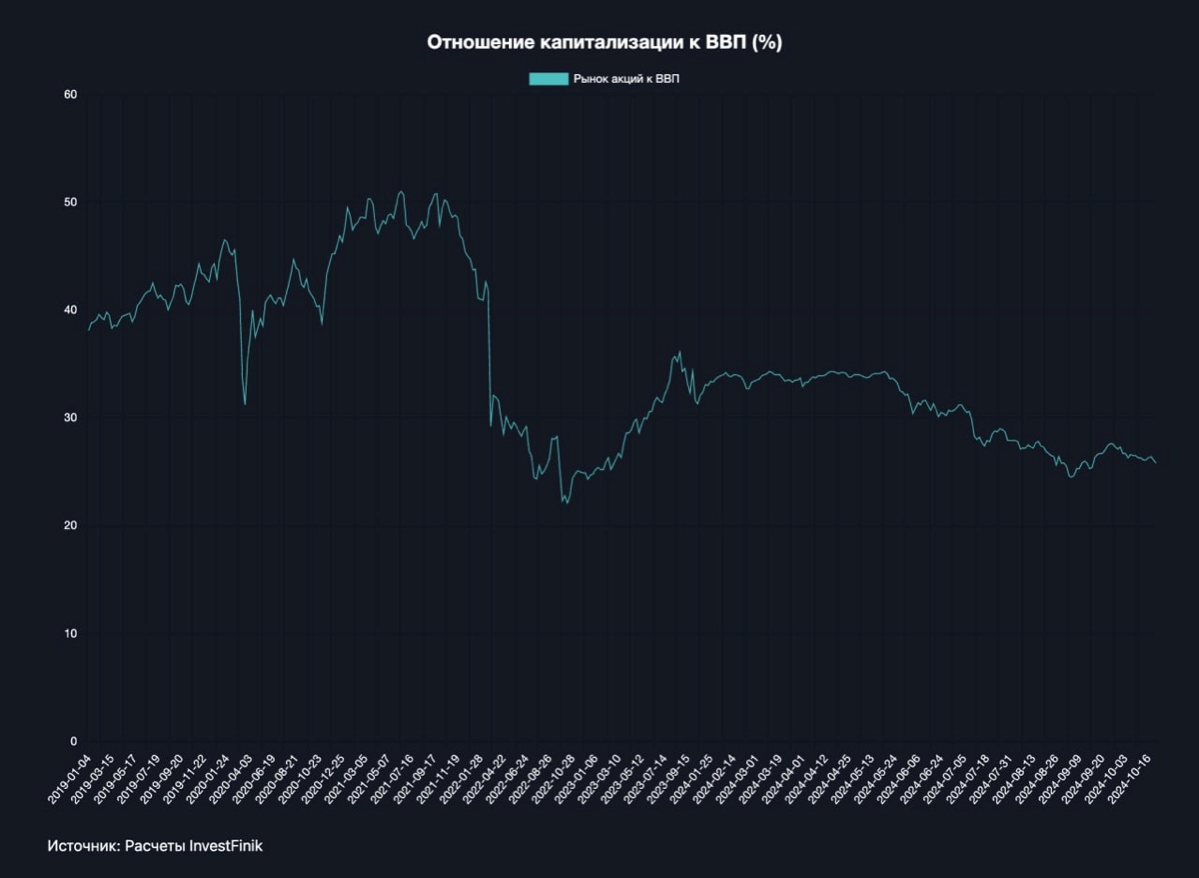The image size is (1199, 878).
Task: Click the x-axis date 2024-10-16
Action: coord(1127,779)
